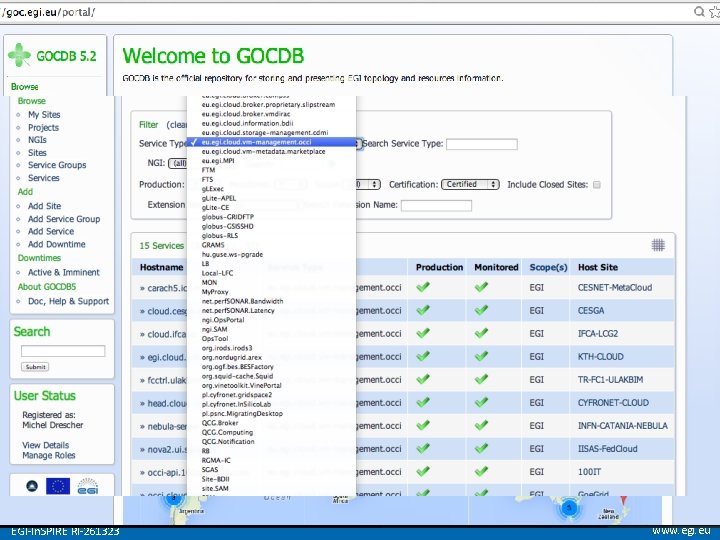This screenshot has height=540, width=720.
Task: Click the EGI logo in sidebar
Action: click(x=87, y=486)
